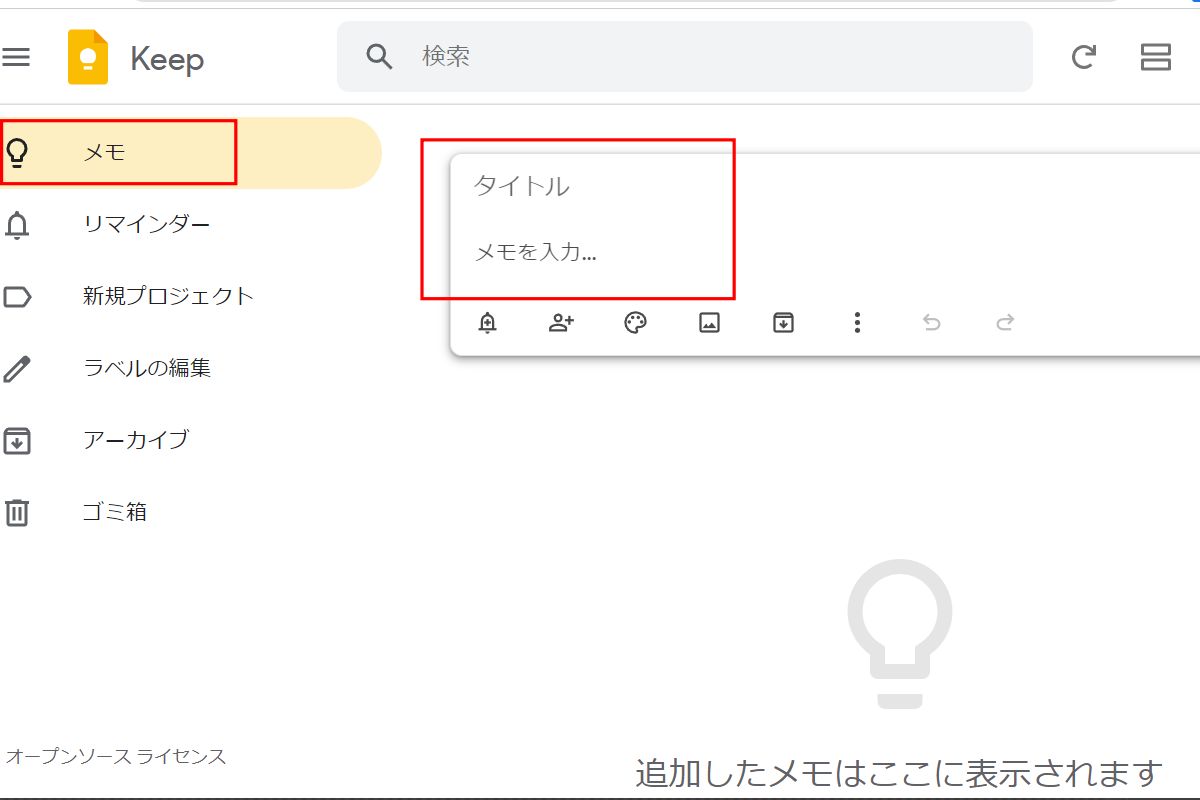Click the remind me bell icon
The width and height of the screenshot is (1200, 800).
(487, 323)
